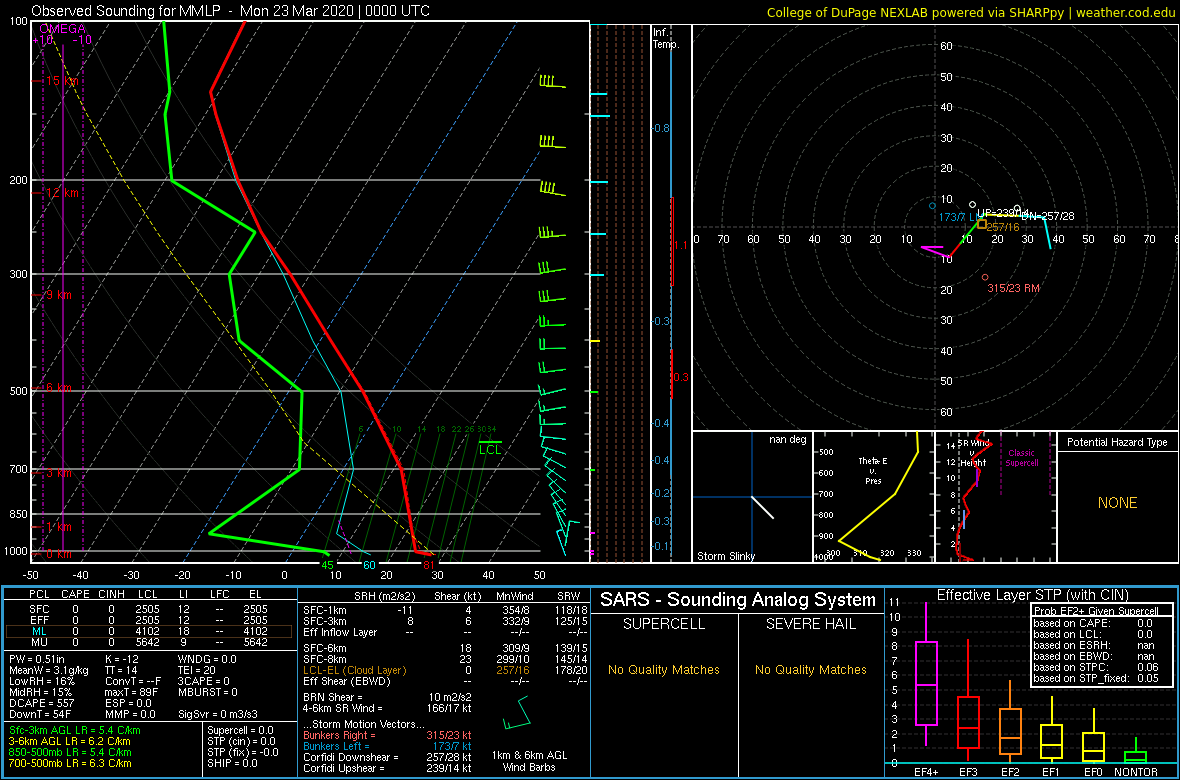Click the magenta EF4+ box plot
This screenshot has width=1180, height=780.
(925, 675)
